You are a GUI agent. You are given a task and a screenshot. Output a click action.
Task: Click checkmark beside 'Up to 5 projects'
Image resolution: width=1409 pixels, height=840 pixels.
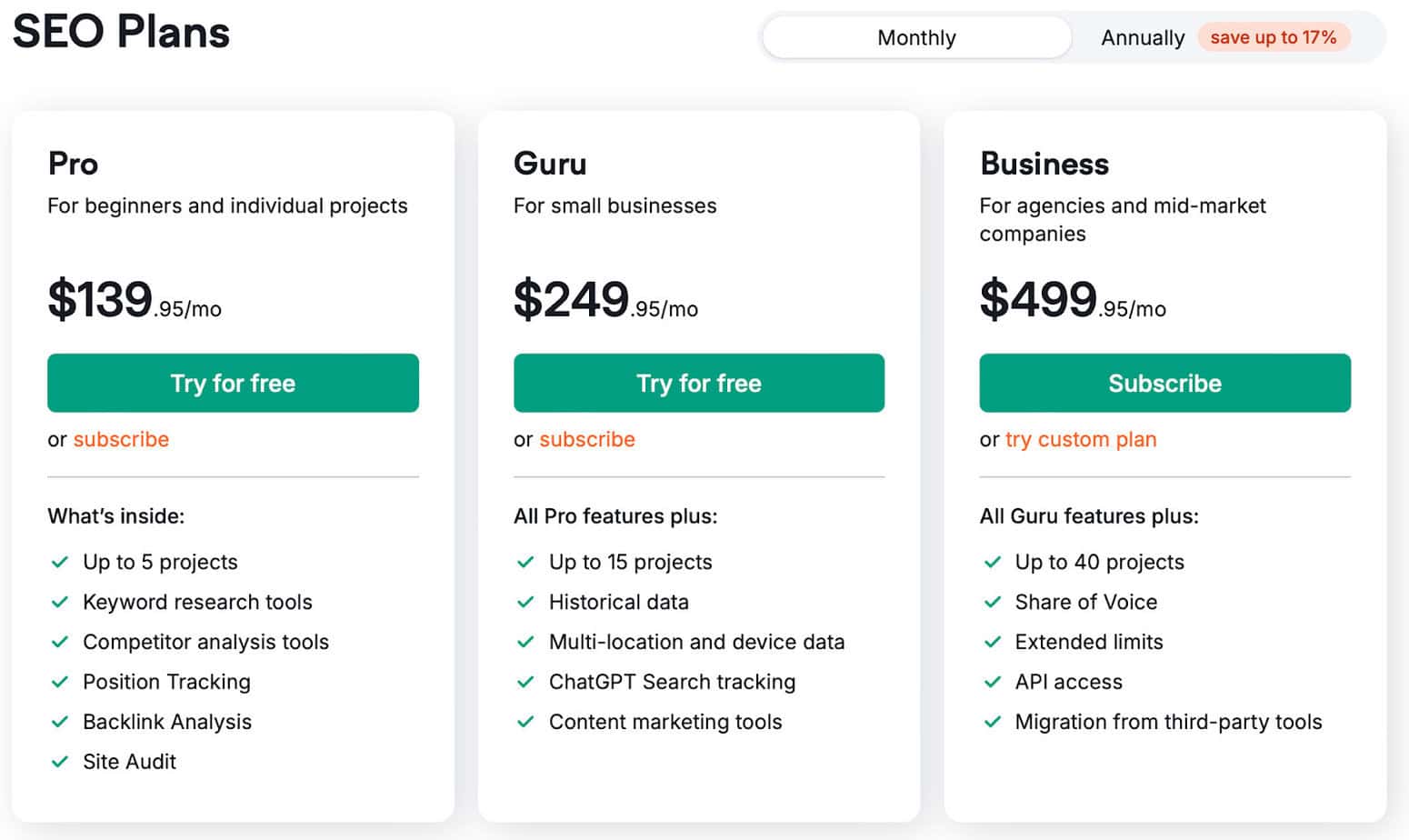(60, 562)
